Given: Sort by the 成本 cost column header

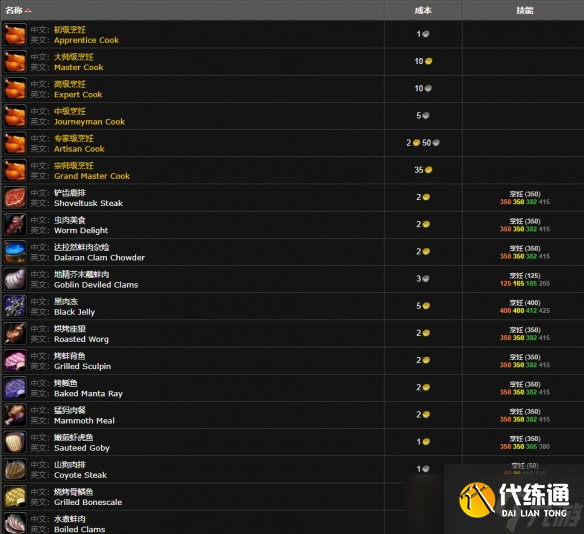Looking at the screenshot, I should 423,10.
